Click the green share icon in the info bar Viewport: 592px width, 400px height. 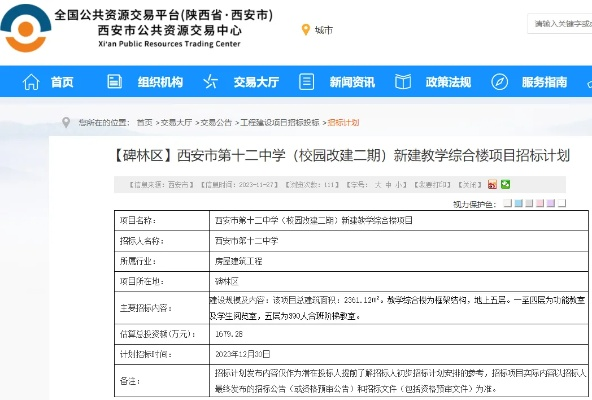point(506,184)
